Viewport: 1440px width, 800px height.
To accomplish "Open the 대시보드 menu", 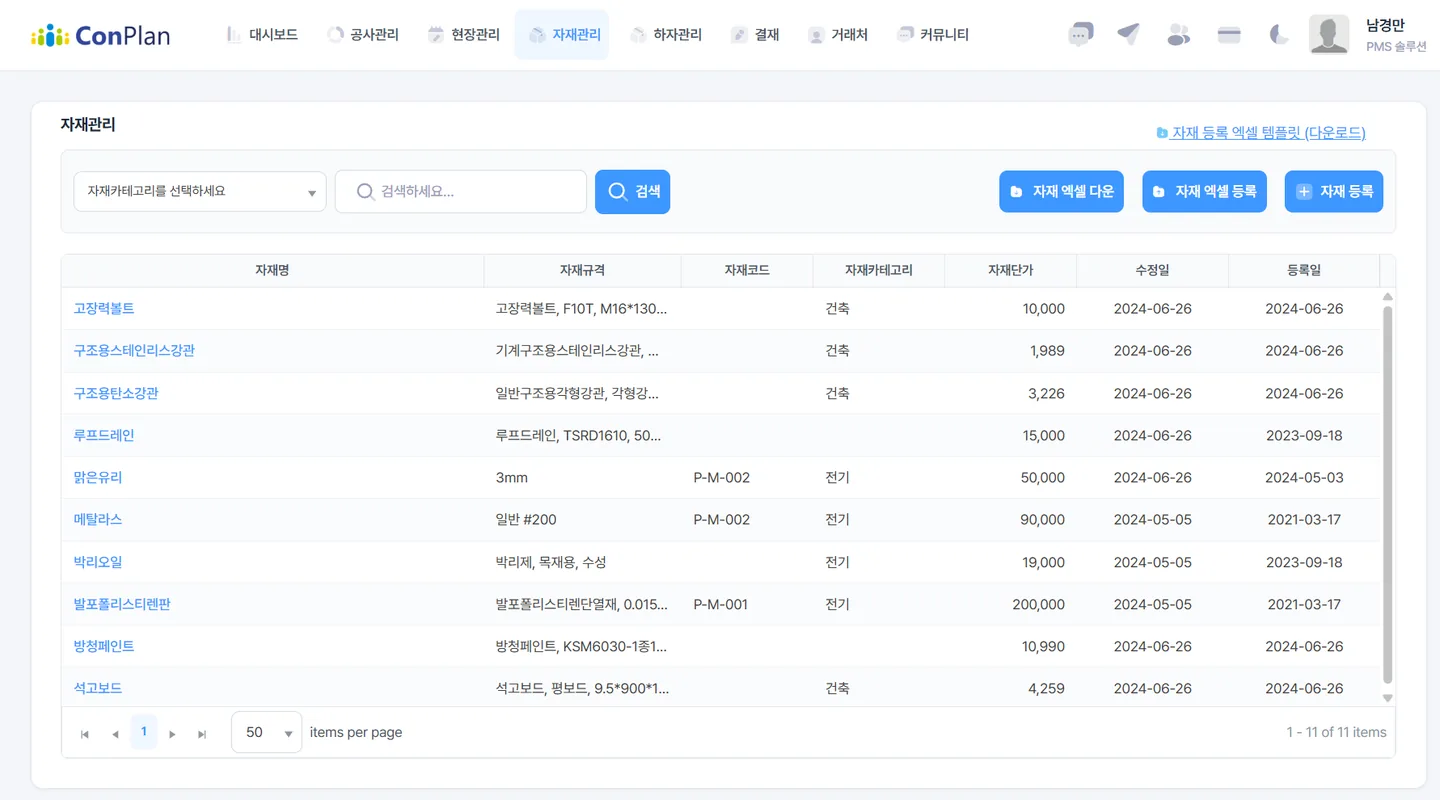I will point(262,35).
